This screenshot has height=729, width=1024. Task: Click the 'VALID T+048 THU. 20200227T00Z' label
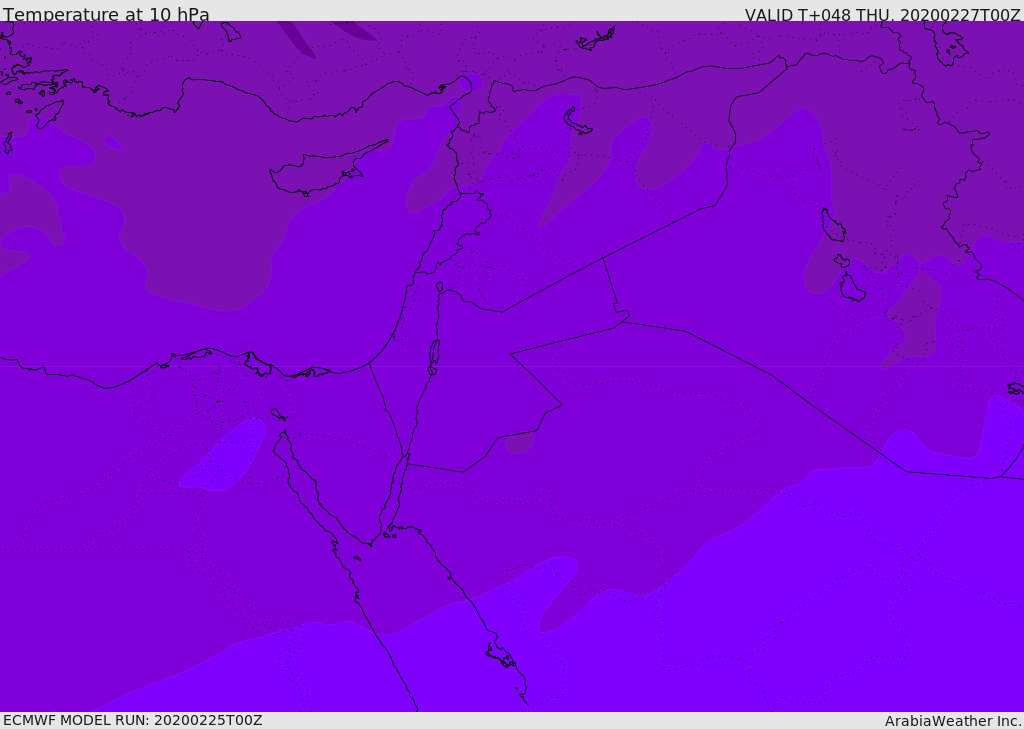(x=882, y=15)
